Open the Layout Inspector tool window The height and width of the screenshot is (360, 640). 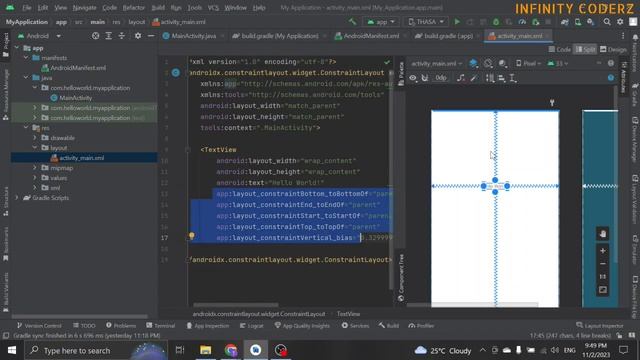pyautogui.click(x=600, y=325)
